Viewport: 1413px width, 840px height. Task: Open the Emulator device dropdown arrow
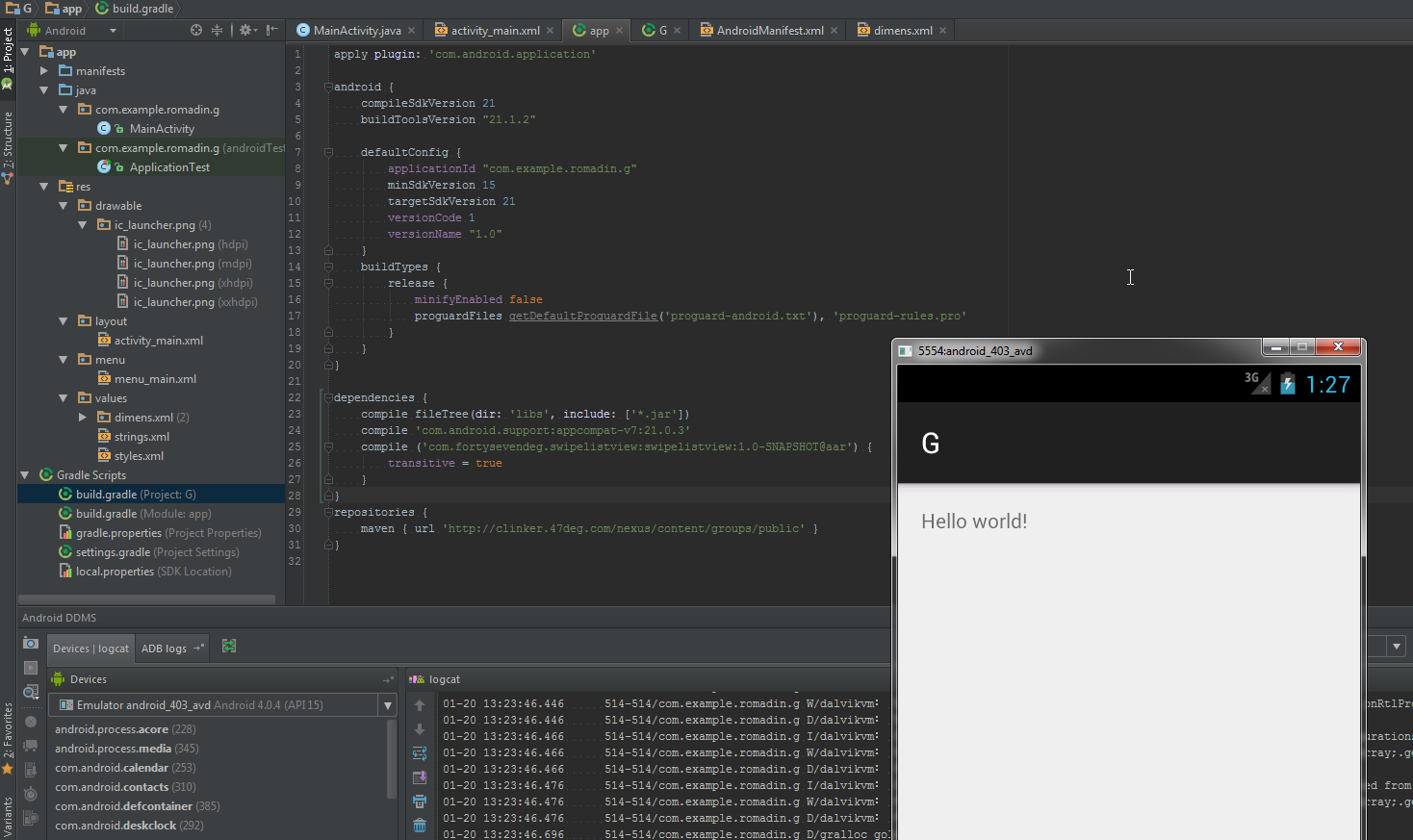click(x=388, y=705)
